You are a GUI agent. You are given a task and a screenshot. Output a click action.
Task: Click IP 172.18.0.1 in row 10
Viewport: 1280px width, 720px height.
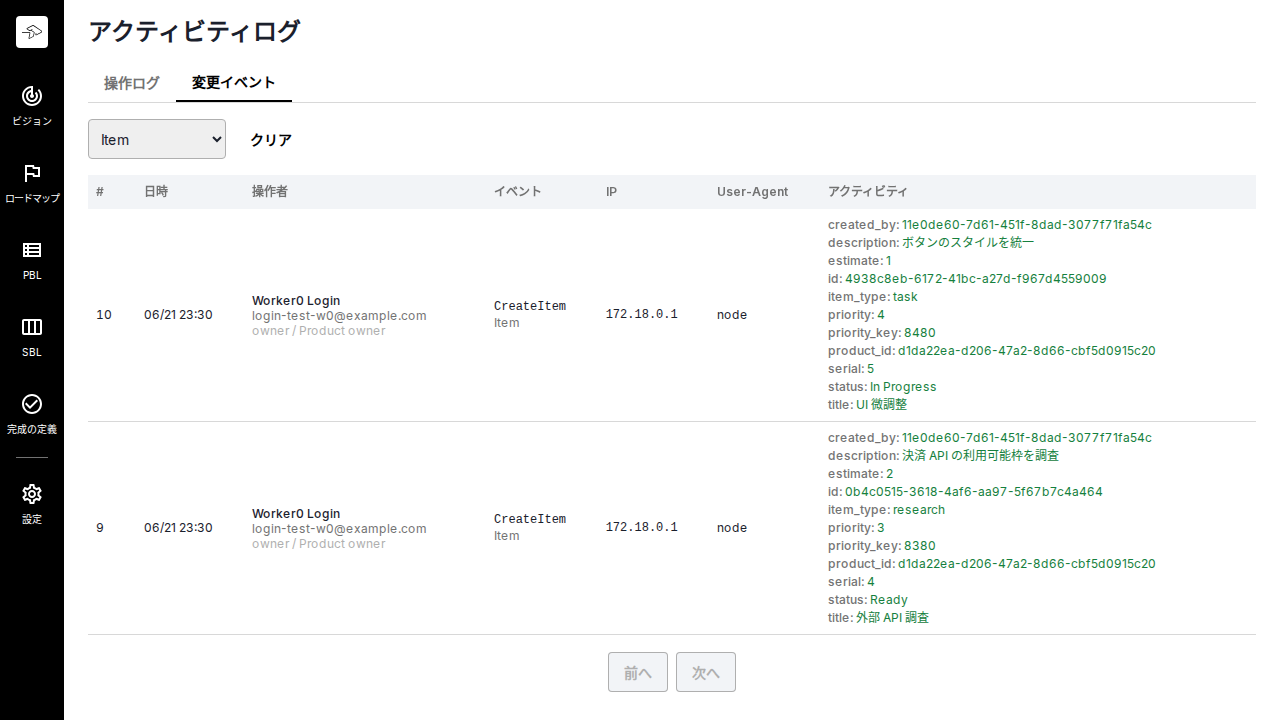click(642, 315)
